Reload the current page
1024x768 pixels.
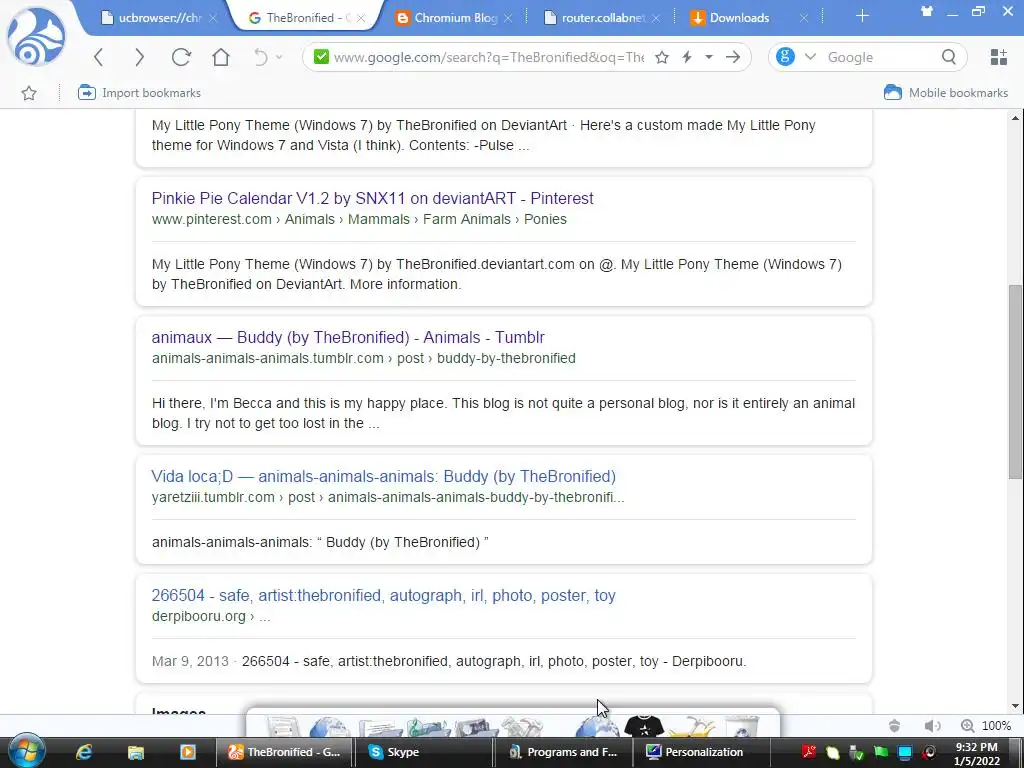click(x=181, y=57)
